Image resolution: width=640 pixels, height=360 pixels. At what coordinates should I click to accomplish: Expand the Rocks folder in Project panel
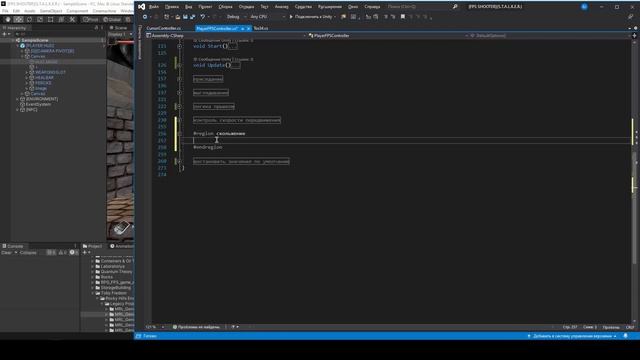click(x=93, y=277)
